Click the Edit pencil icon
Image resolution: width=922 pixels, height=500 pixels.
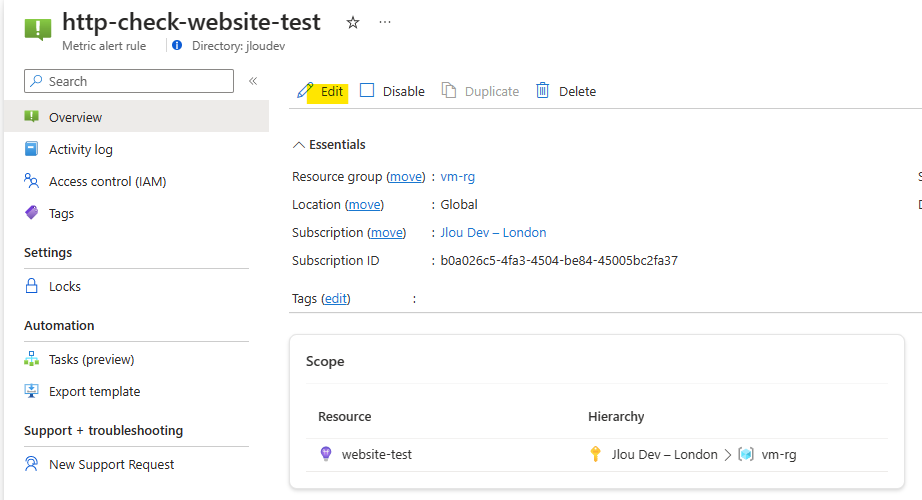coord(305,91)
